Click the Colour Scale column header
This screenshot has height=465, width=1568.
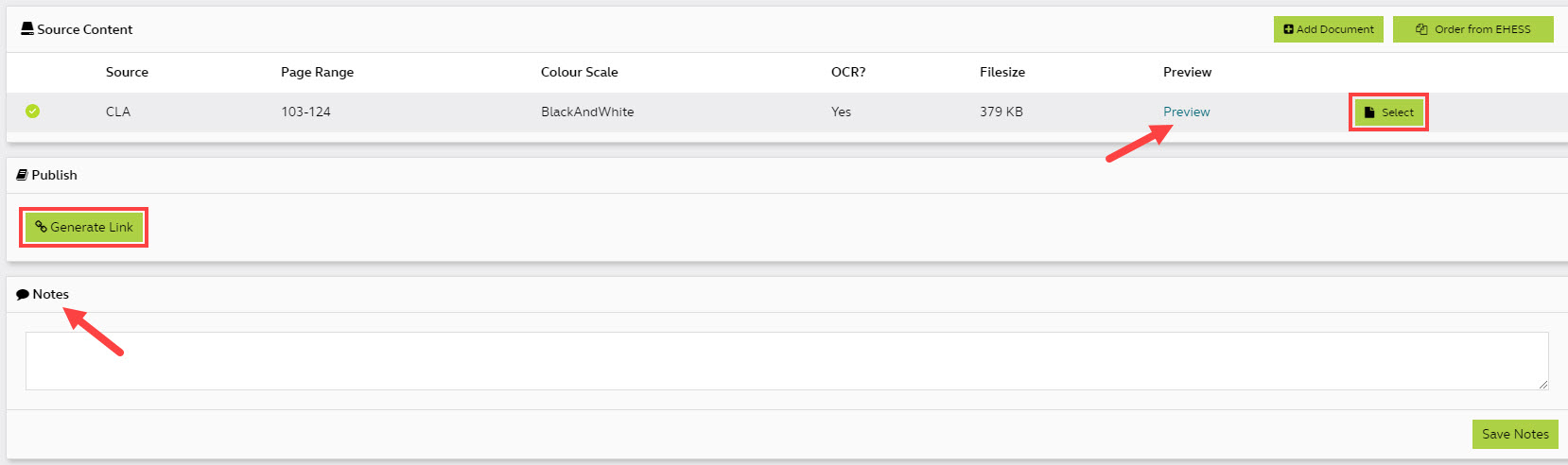pyautogui.click(x=579, y=72)
